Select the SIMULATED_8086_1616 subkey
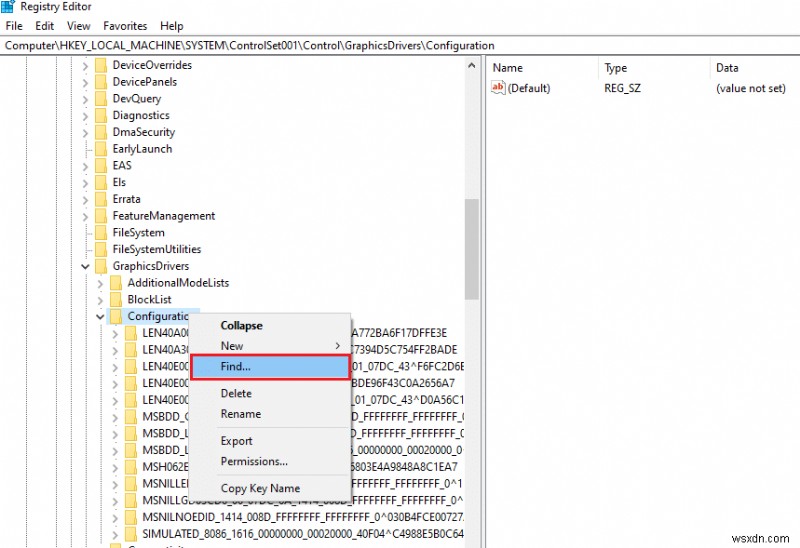Viewport: 800px width, 548px height. pos(303,534)
